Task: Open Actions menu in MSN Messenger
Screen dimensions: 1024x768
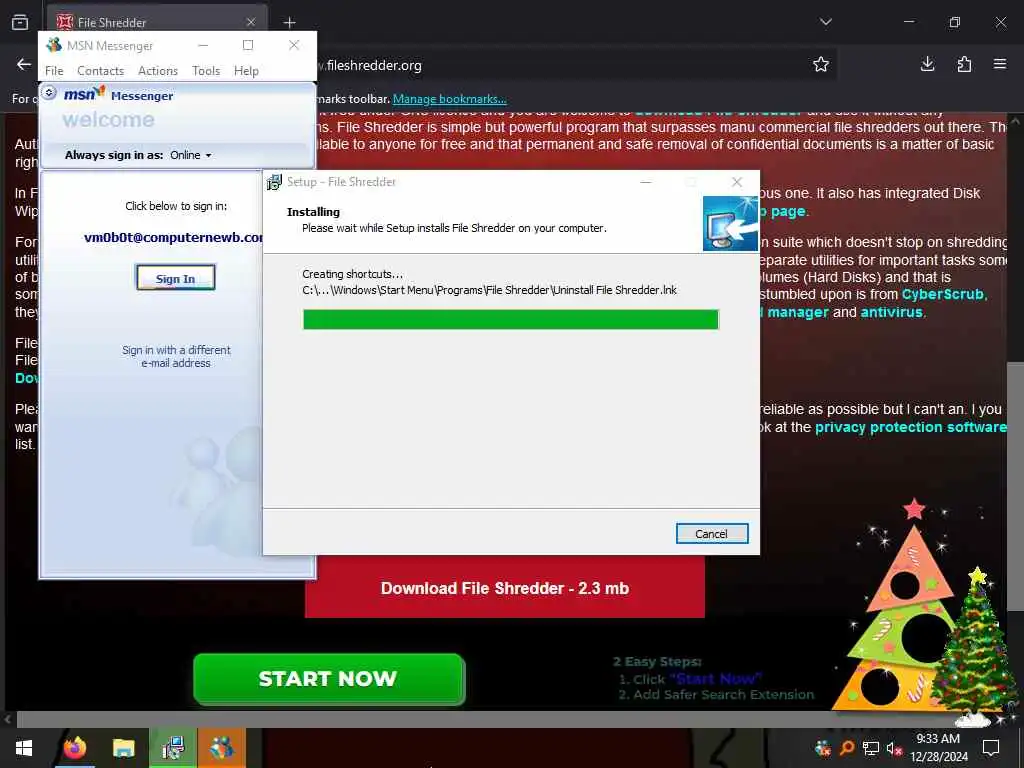Action: [158, 71]
